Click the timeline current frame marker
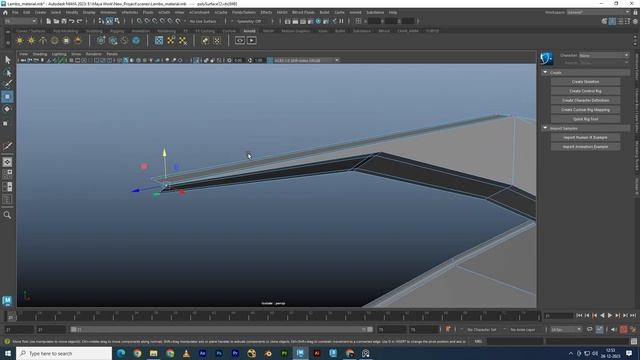 pos(11,317)
